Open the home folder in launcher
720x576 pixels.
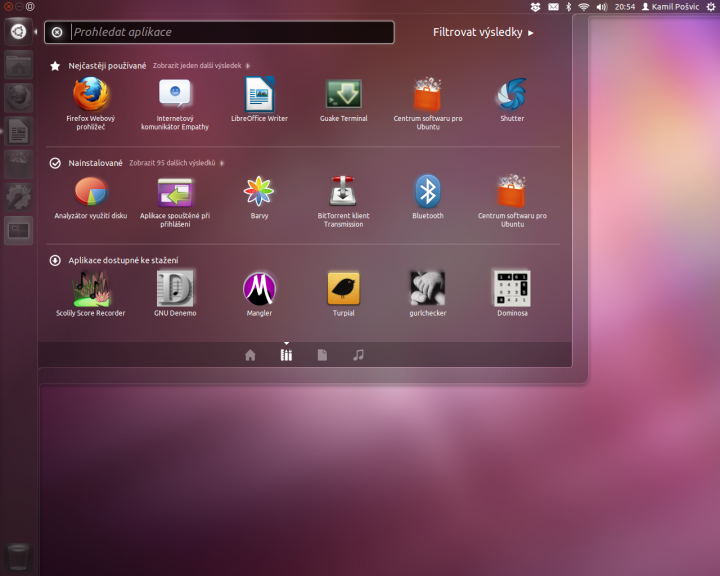click(x=18, y=65)
